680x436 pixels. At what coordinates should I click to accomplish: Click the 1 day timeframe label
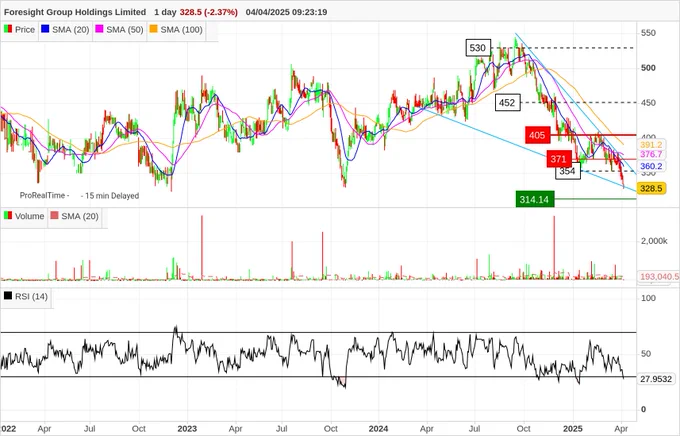pos(165,12)
